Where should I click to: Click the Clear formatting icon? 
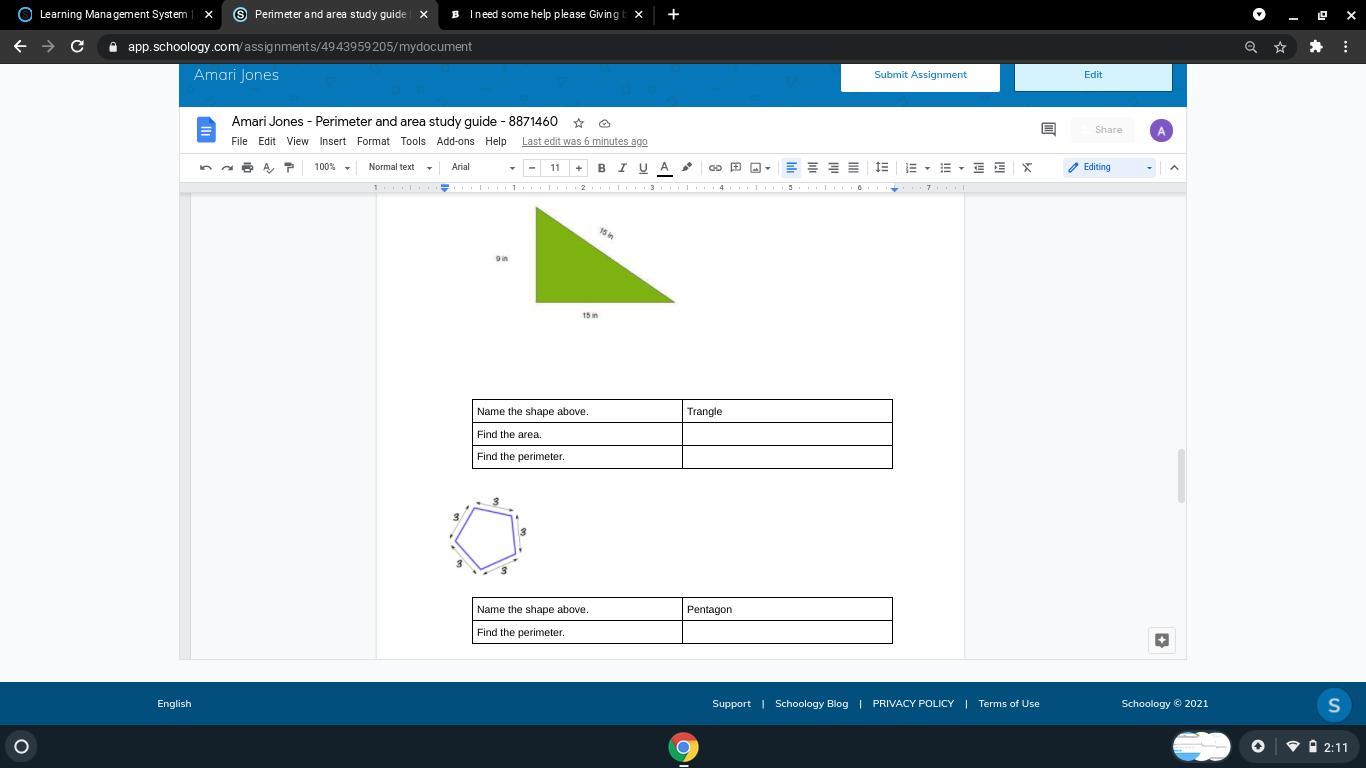pyautogui.click(x=1027, y=168)
